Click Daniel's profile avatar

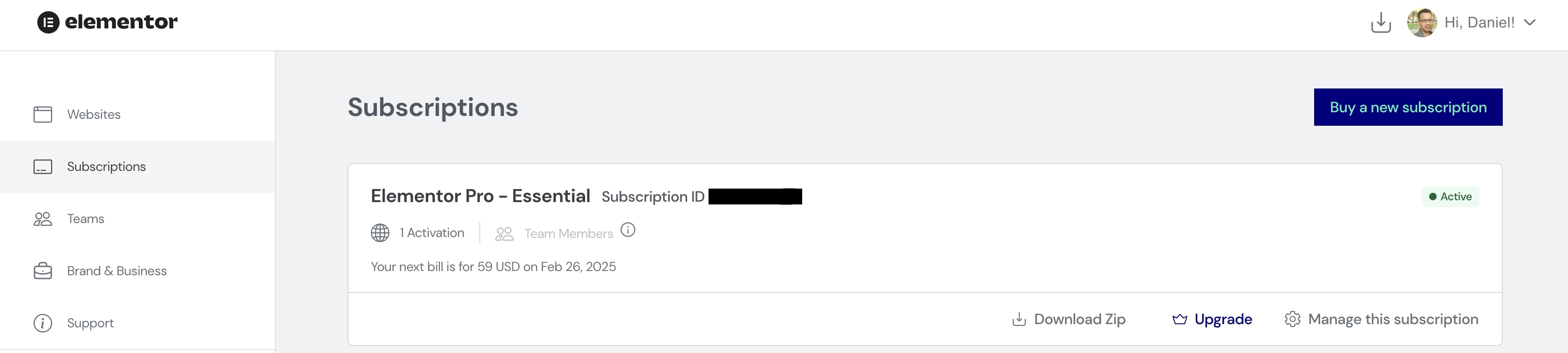click(1421, 22)
